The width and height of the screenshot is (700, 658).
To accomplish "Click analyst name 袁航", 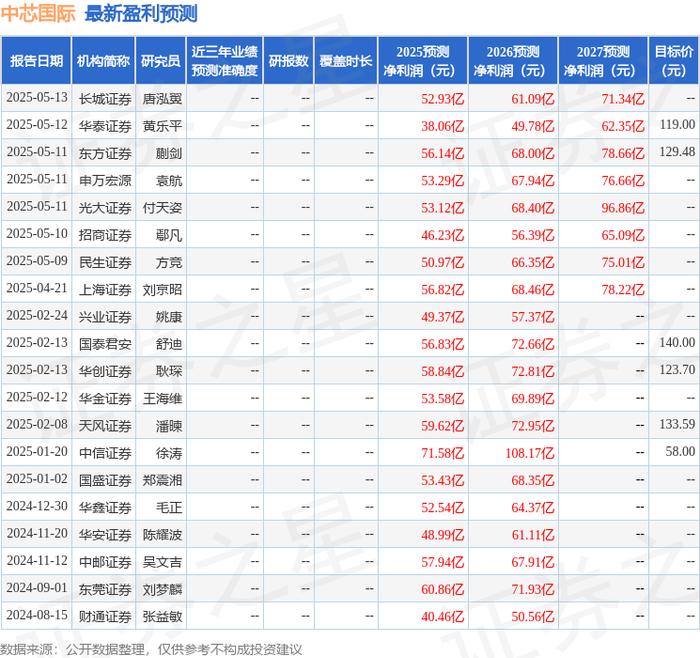I will tap(169, 180).
